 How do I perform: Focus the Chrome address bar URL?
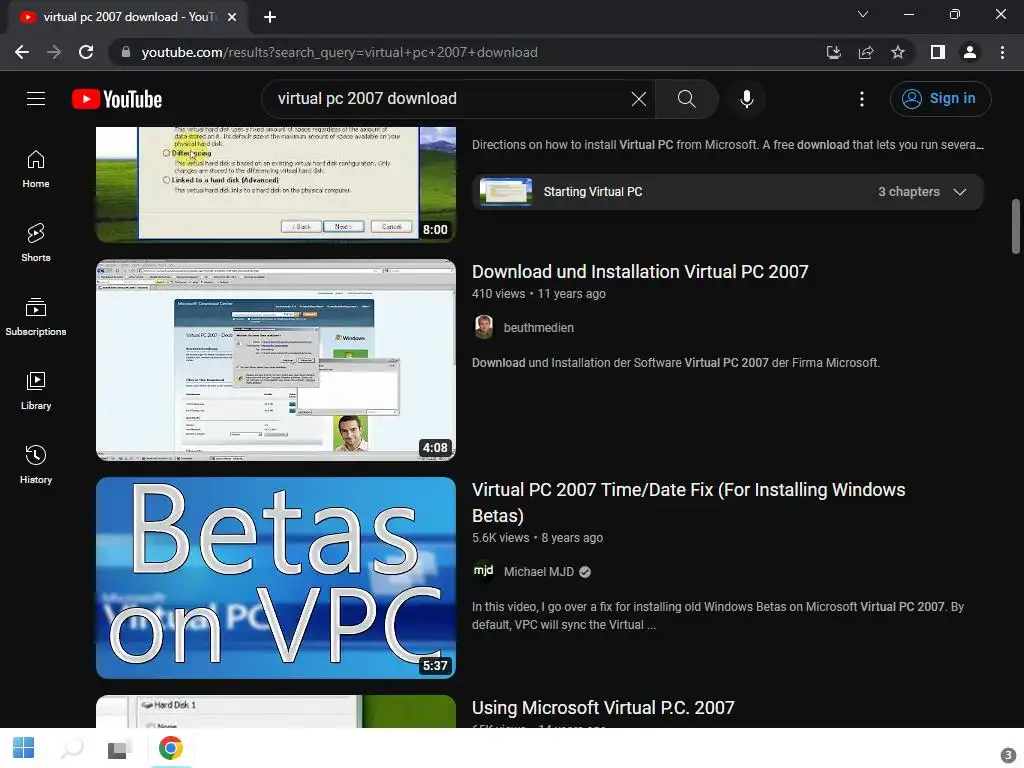point(340,52)
